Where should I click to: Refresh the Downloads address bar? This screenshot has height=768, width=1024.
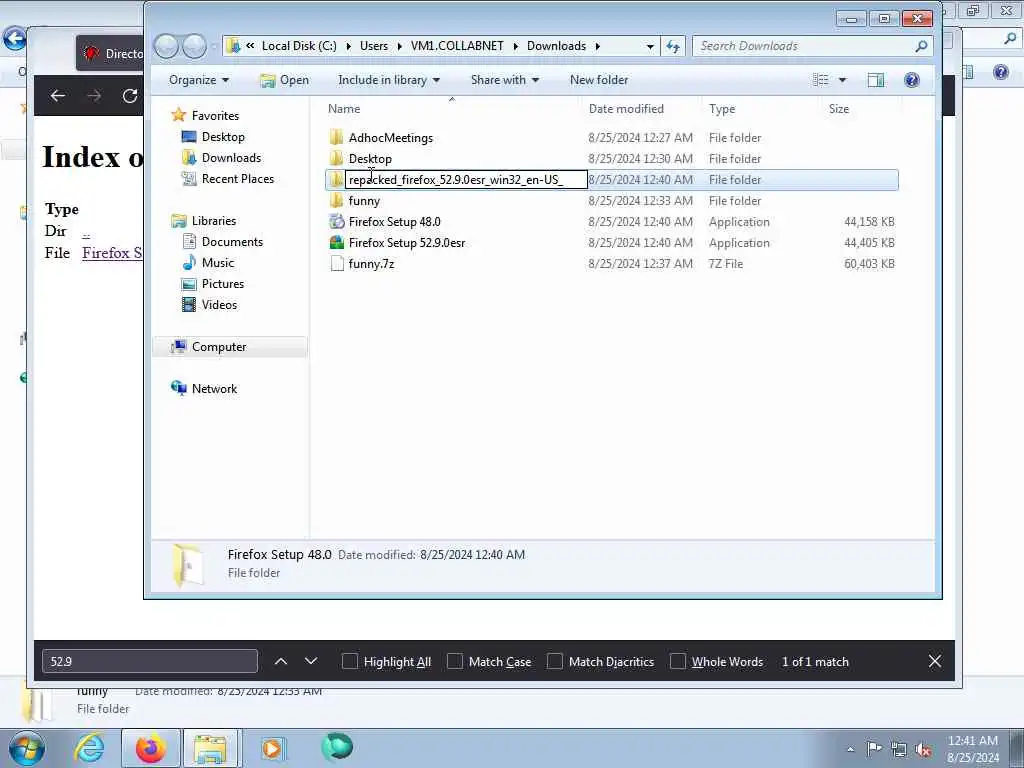[x=673, y=46]
